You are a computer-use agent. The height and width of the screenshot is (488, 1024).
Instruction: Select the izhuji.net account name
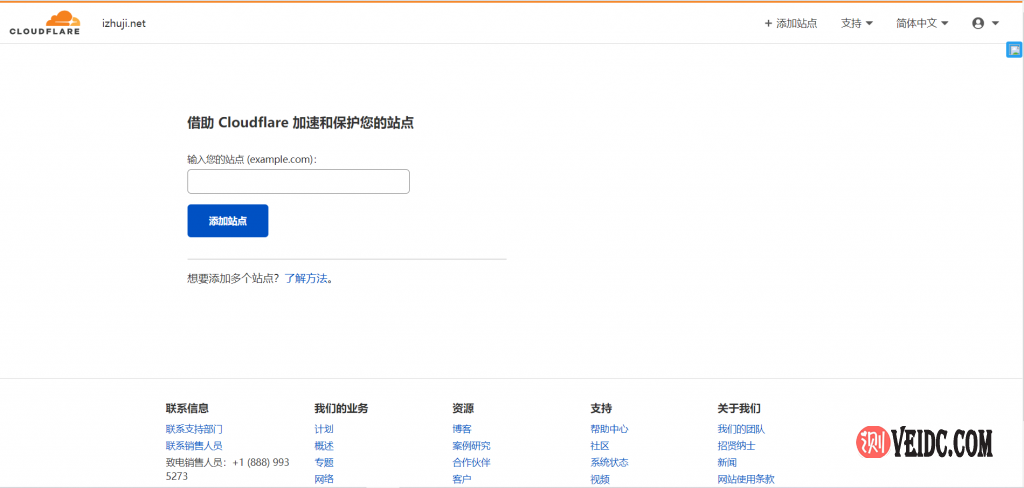tap(124, 24)
